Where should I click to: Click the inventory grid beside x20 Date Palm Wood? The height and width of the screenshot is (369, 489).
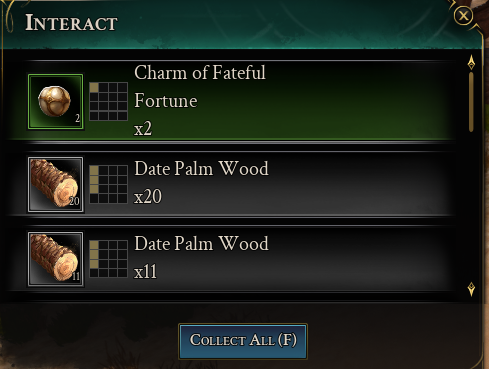[x=109, y=184]
